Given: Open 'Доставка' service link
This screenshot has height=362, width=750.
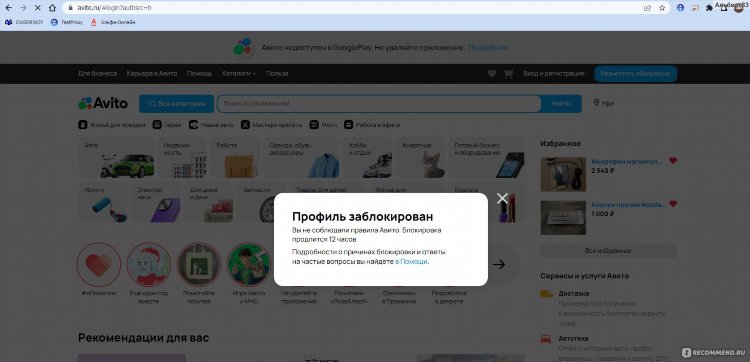Looking at the screenshot, I should click(x=574, y=293).
